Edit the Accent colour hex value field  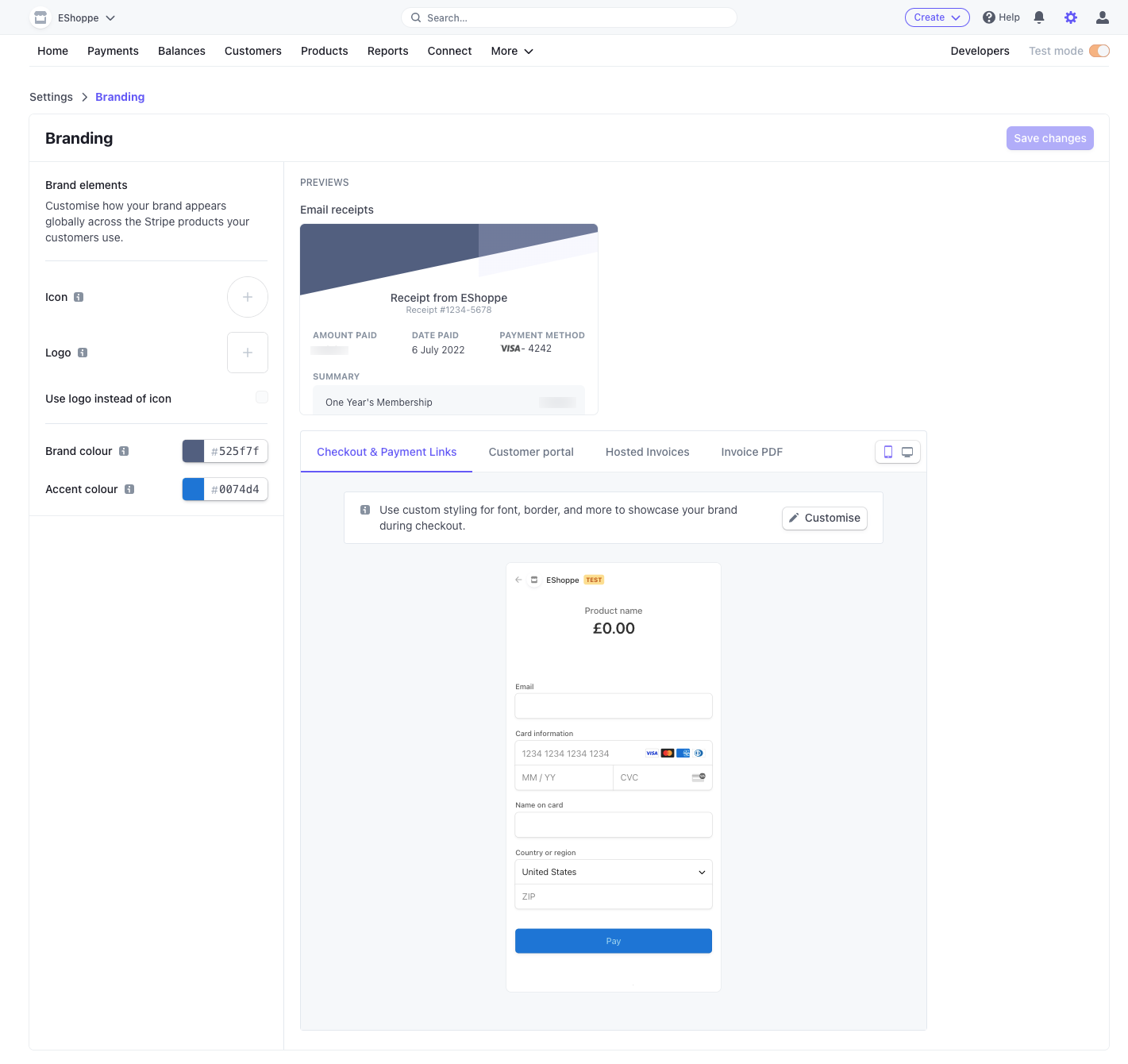tap(236, 489)
